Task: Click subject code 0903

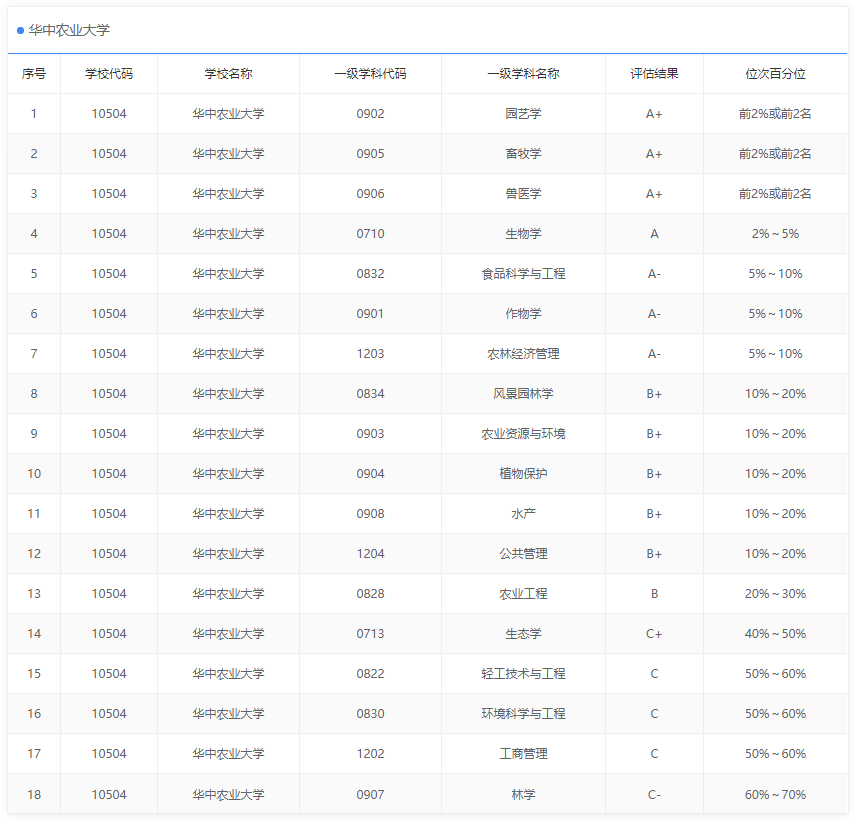Action: pyautogui.click(x=370, y=433)
